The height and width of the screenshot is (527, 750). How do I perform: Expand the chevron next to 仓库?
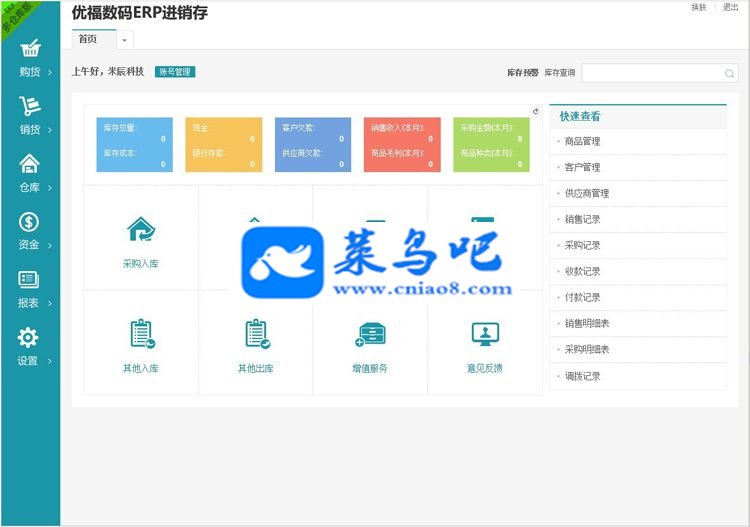pos(50,188)
